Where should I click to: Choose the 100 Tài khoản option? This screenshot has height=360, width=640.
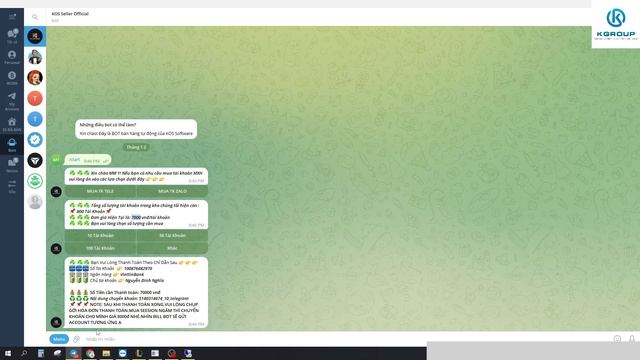click(100, 248)
